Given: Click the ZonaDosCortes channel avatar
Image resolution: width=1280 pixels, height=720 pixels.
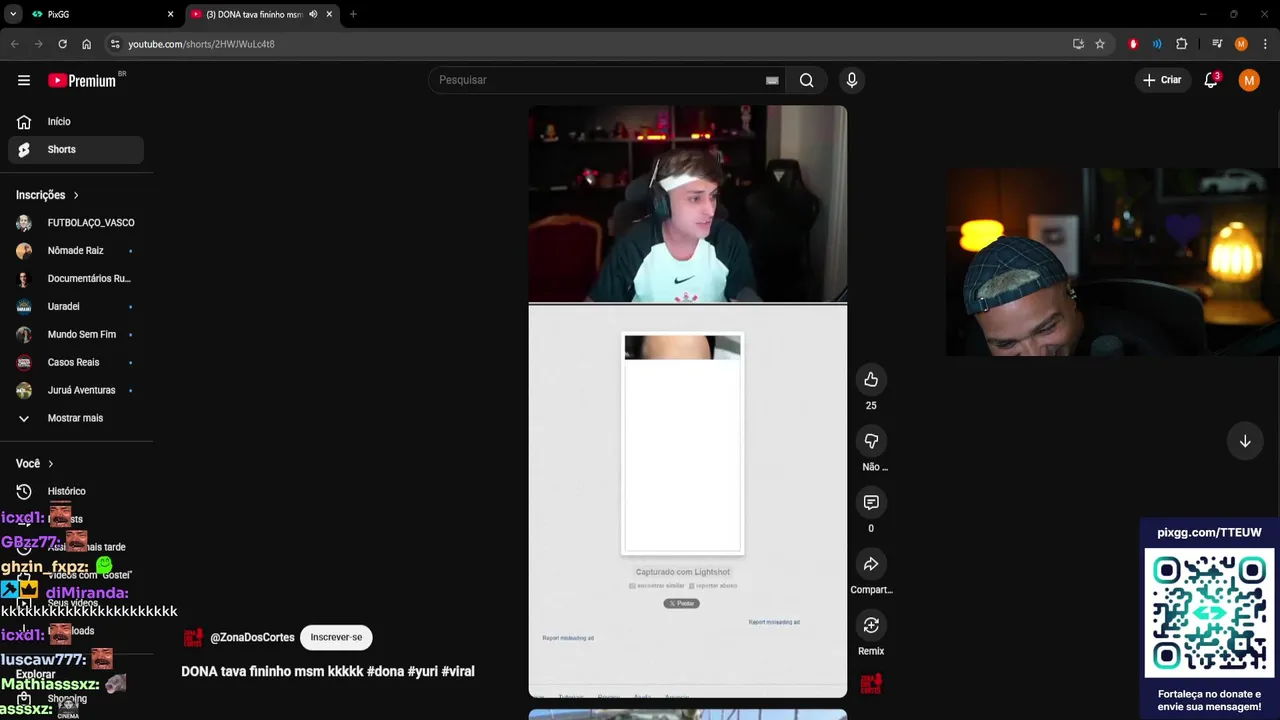Looking at the screenshot, I should (x=193, y=637).
